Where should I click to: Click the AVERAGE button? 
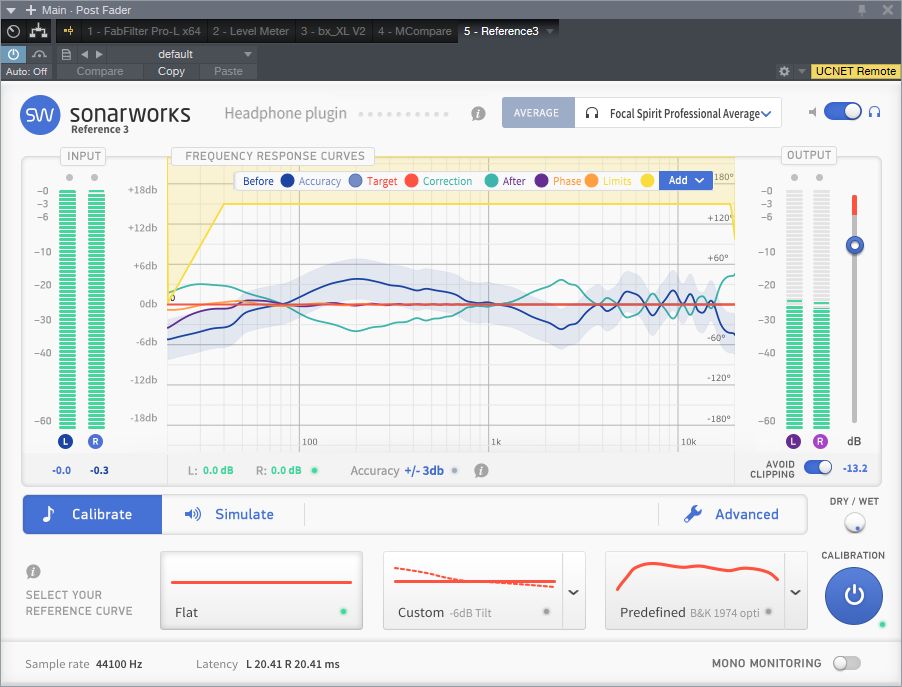pyautogui.click(x=536, y=113)
